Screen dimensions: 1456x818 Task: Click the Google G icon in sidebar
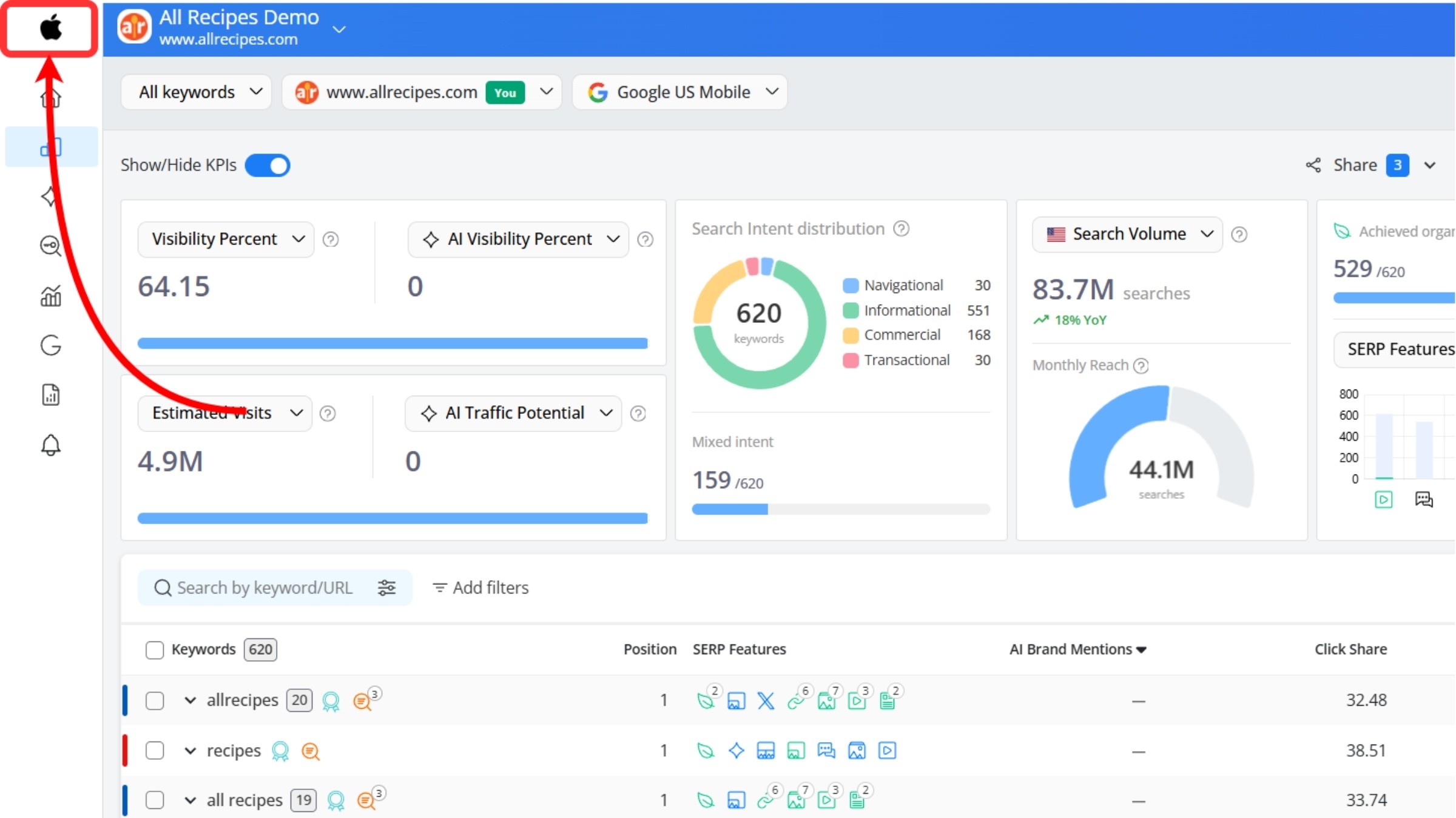click(x=50, y=345)
